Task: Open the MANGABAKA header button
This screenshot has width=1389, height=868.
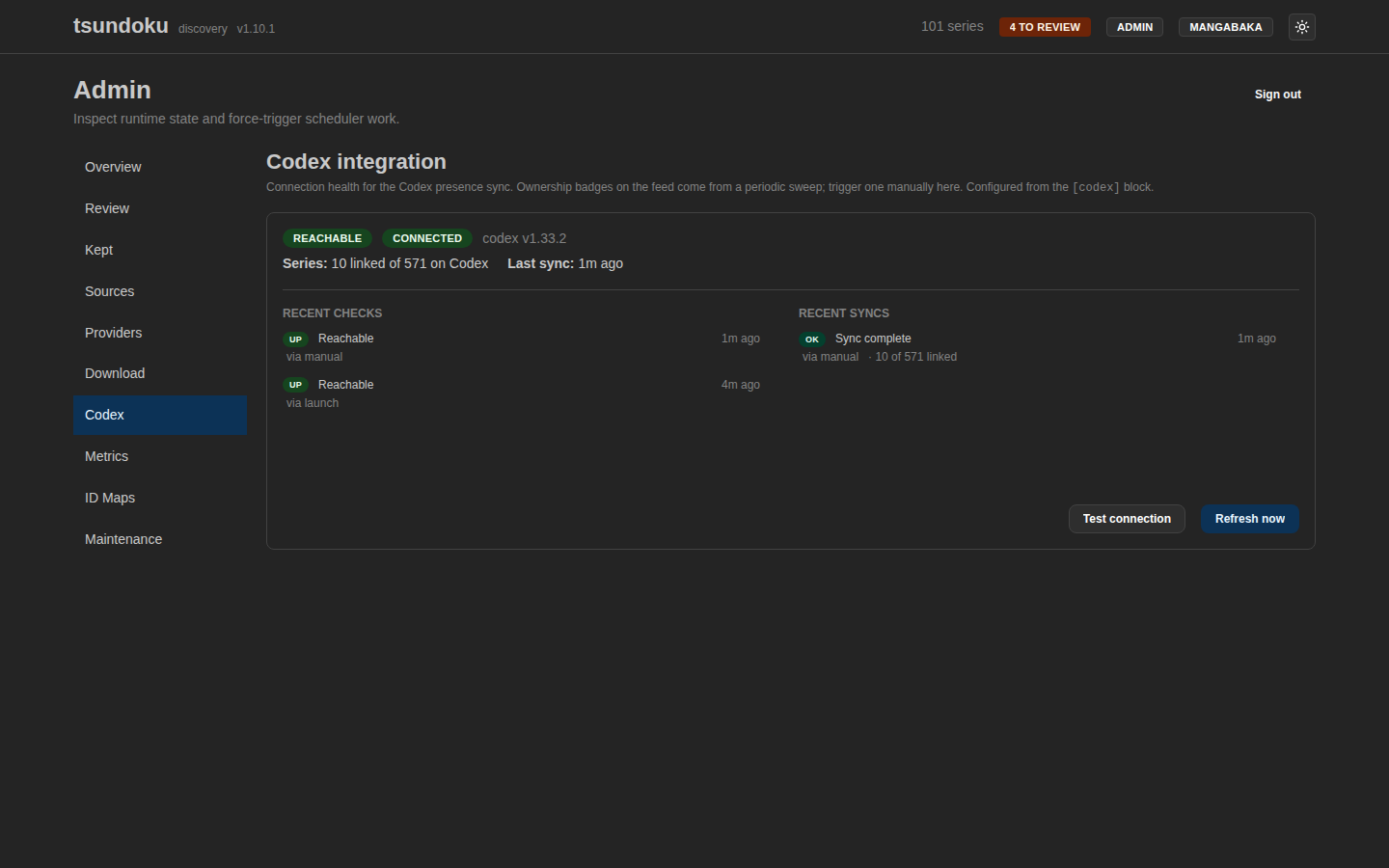Action: [1225, 27]
